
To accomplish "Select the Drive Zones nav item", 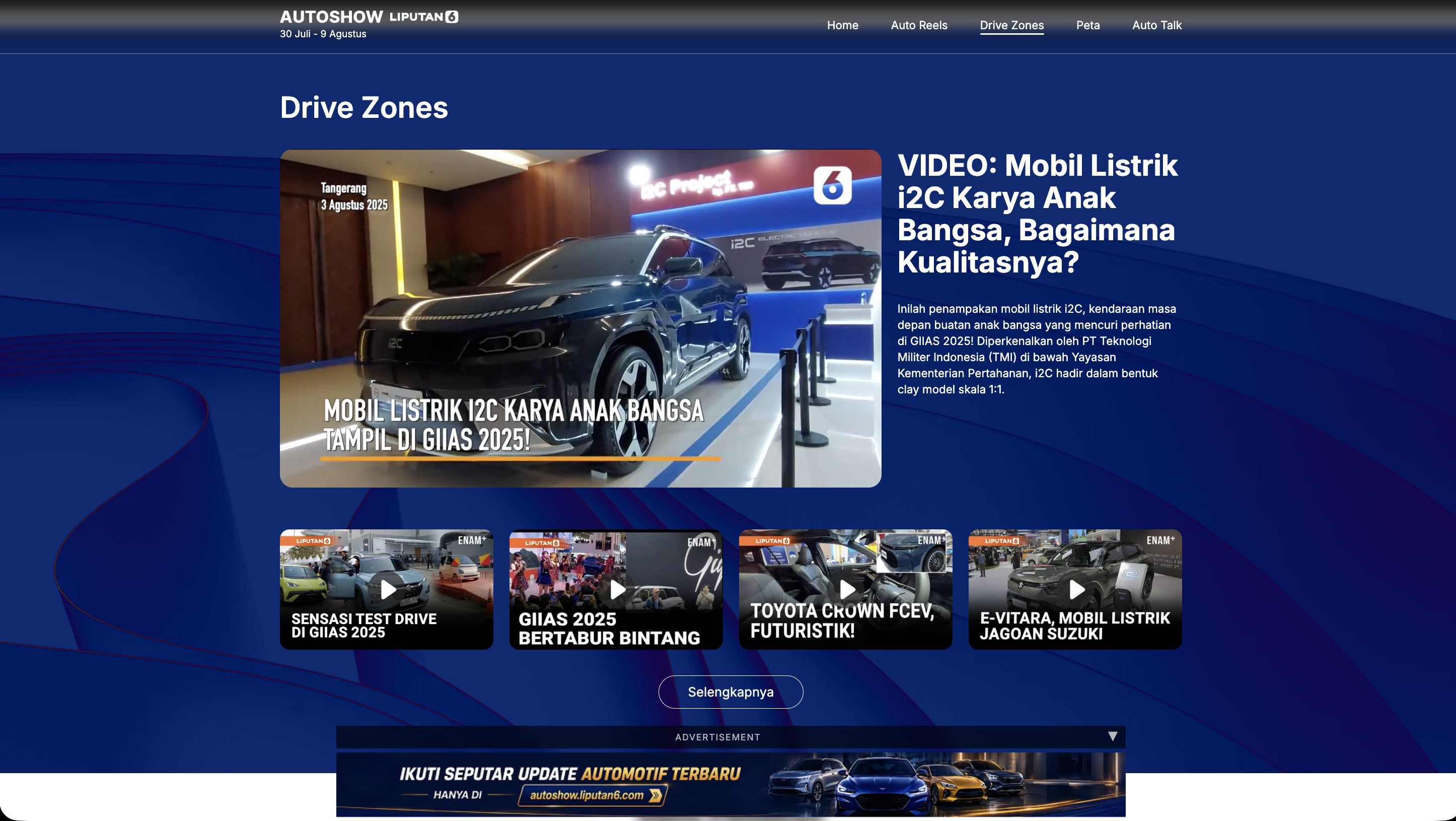I will pos(1012,25).
